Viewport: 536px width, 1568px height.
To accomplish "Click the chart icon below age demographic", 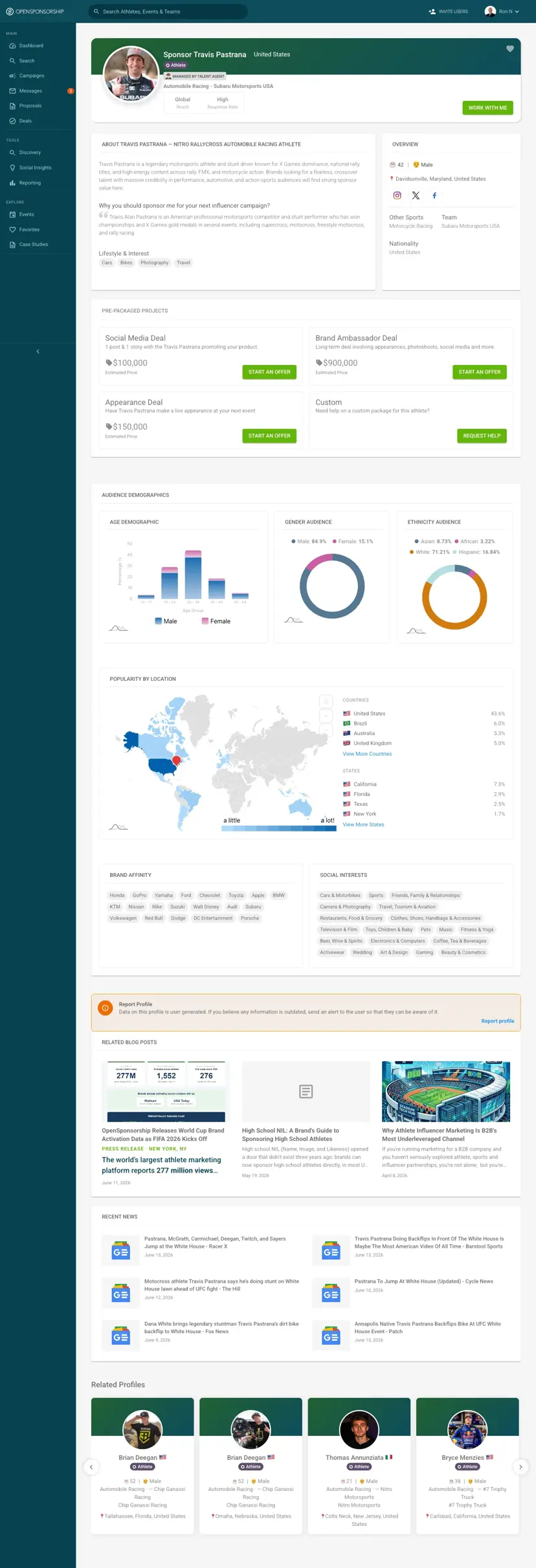I will pos(118,628).
